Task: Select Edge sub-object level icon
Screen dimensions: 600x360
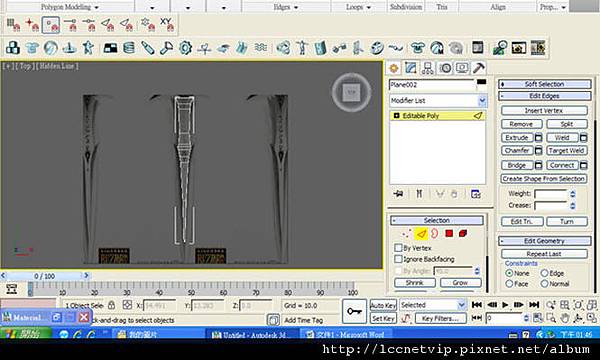Action: coord(421,233)
